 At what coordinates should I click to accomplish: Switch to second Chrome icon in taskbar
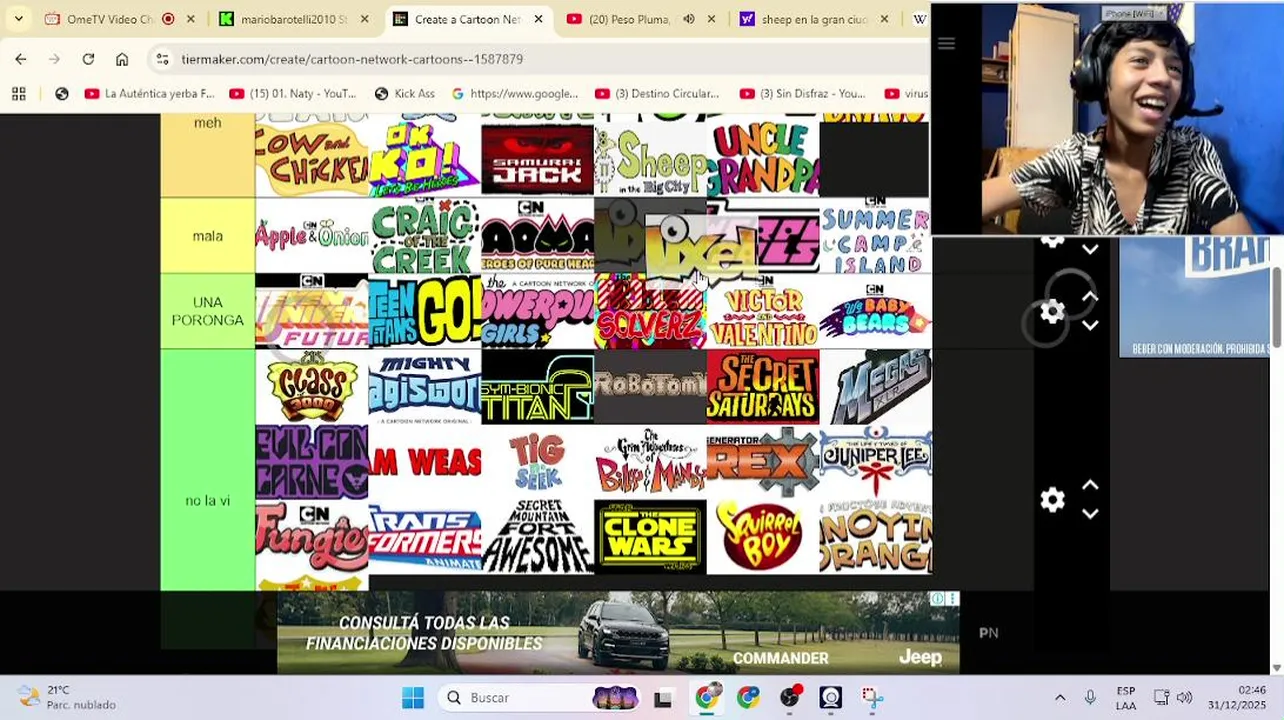coord(747,698)
